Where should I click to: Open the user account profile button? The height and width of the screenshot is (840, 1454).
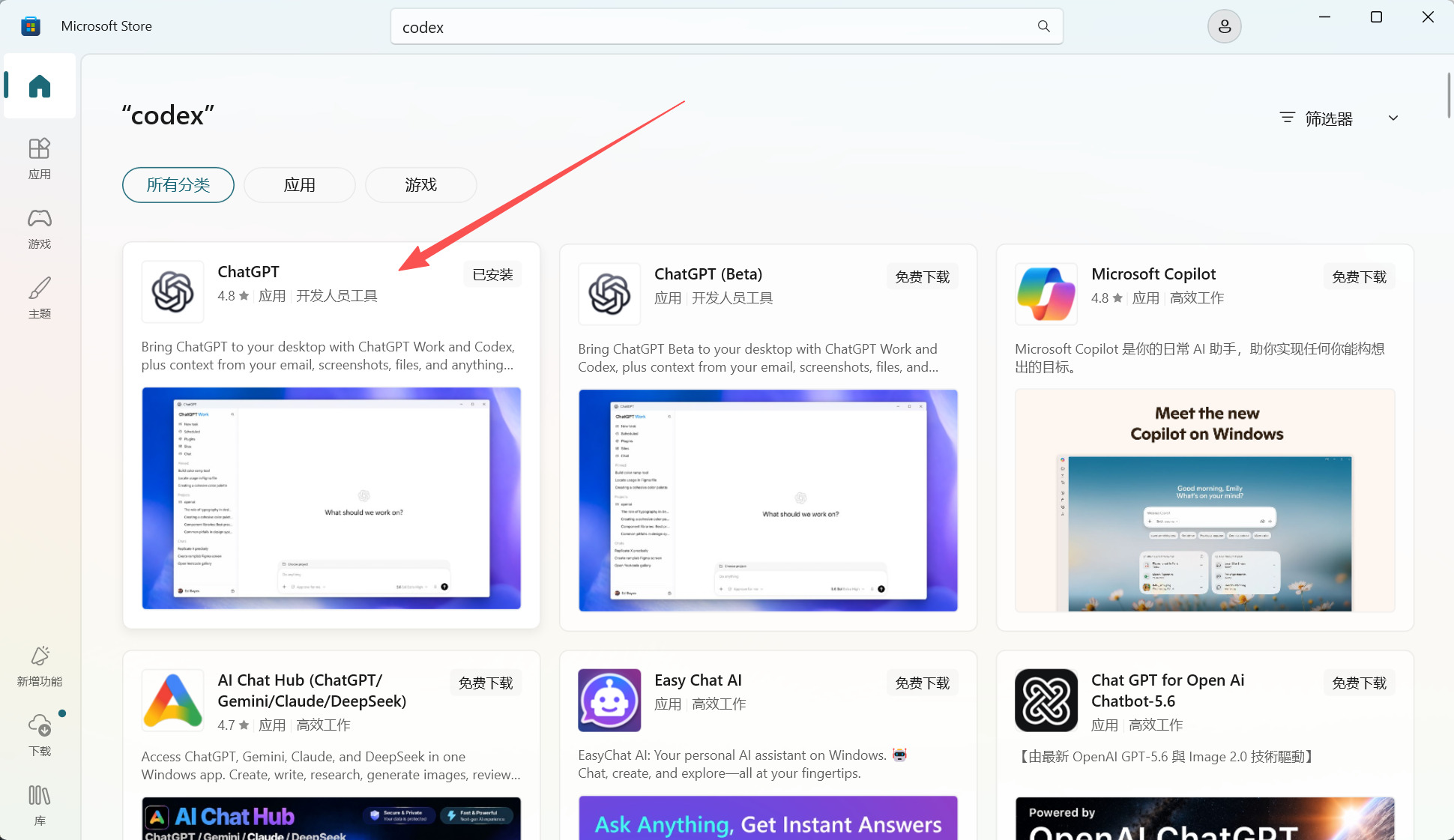1224,26
